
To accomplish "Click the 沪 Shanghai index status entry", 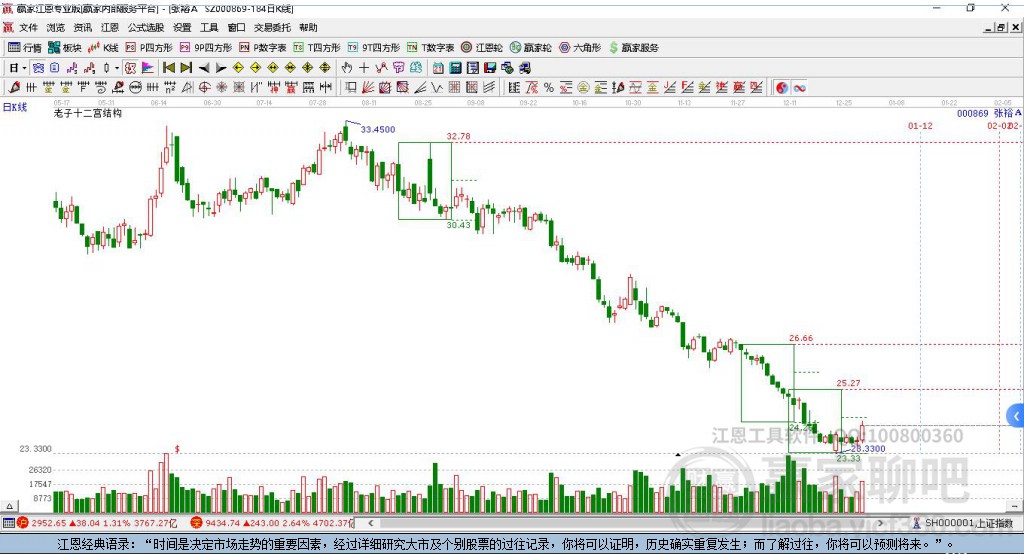I will coord(97,523).
